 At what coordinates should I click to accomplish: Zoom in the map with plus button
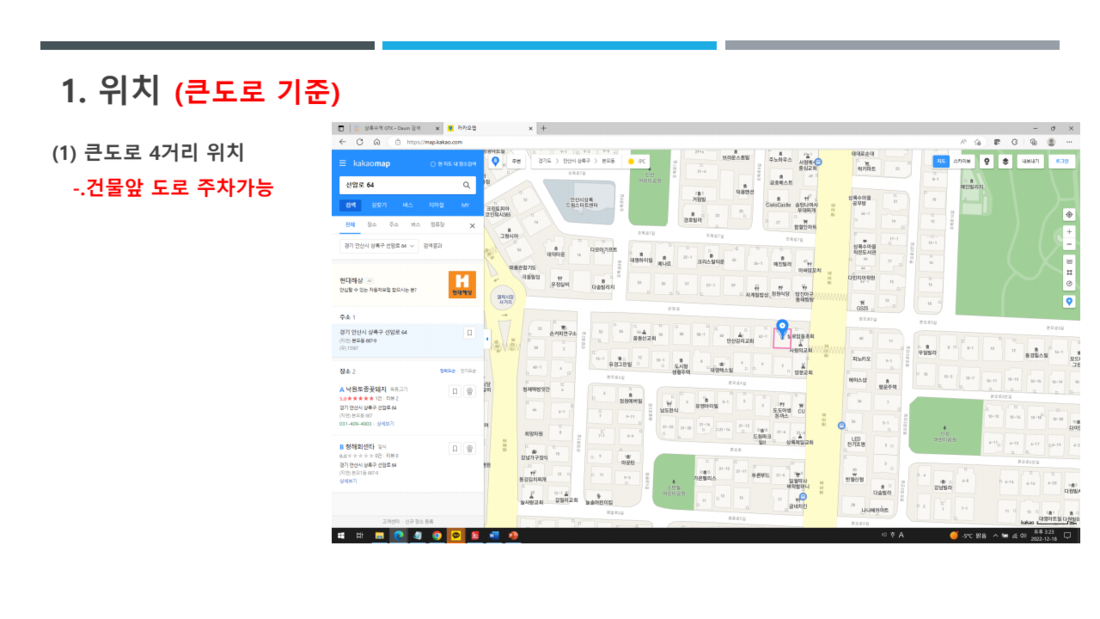tap(1069, 231)
